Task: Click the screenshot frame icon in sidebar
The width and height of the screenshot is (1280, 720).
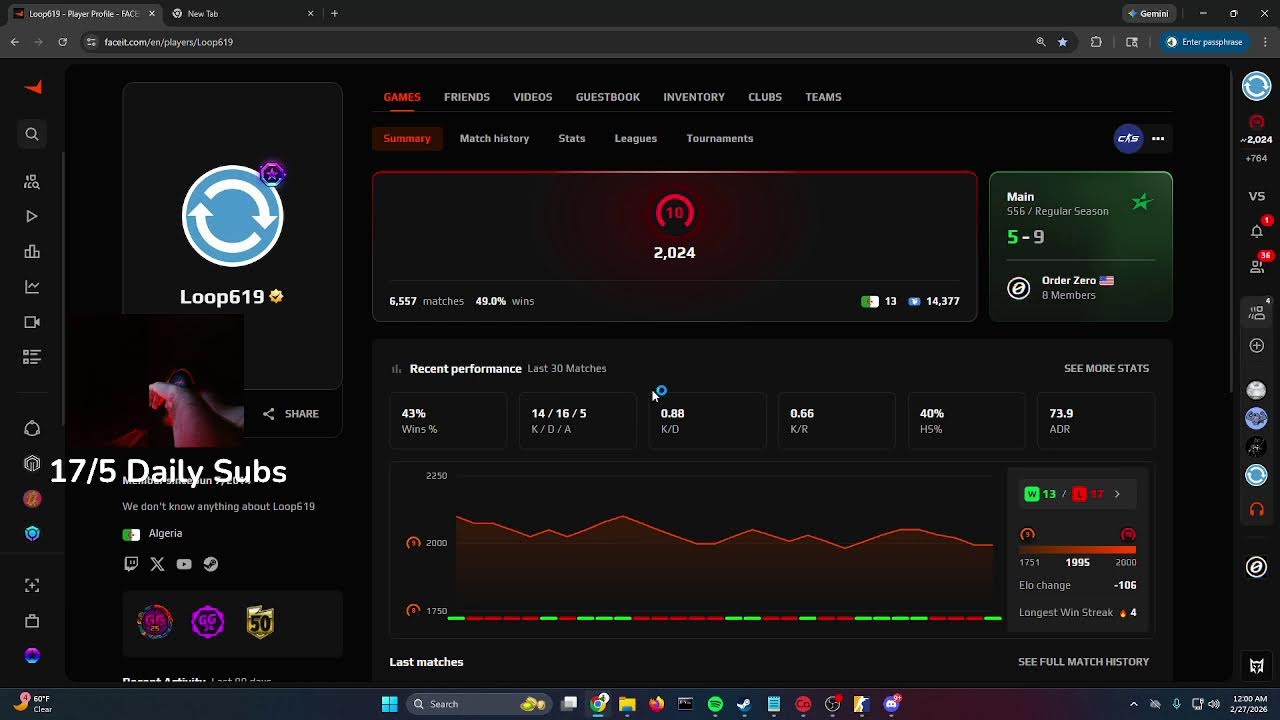Action: (x=32, y=585)
